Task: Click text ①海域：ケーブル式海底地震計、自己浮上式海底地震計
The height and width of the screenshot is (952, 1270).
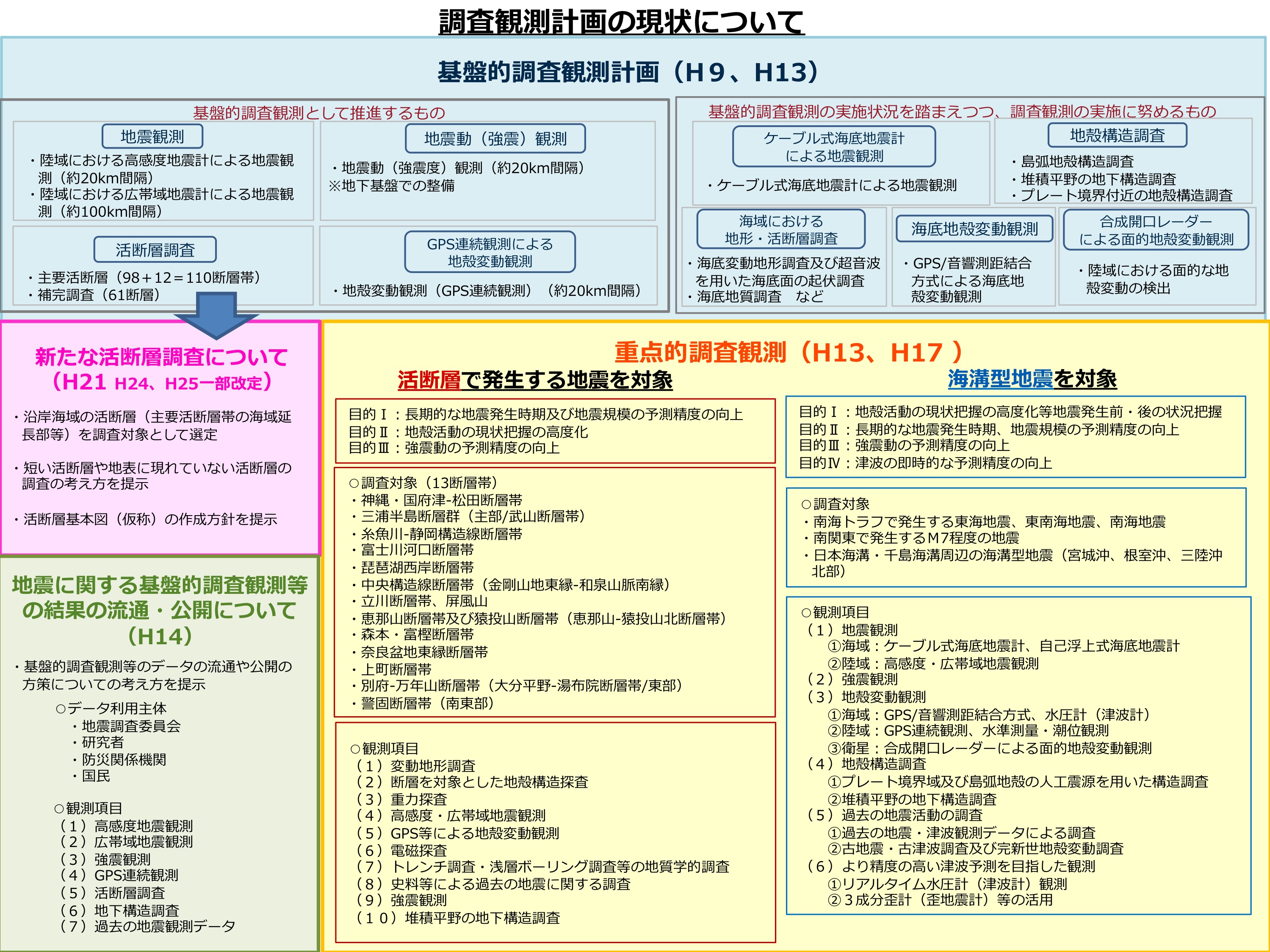Action: point(1004,646)
